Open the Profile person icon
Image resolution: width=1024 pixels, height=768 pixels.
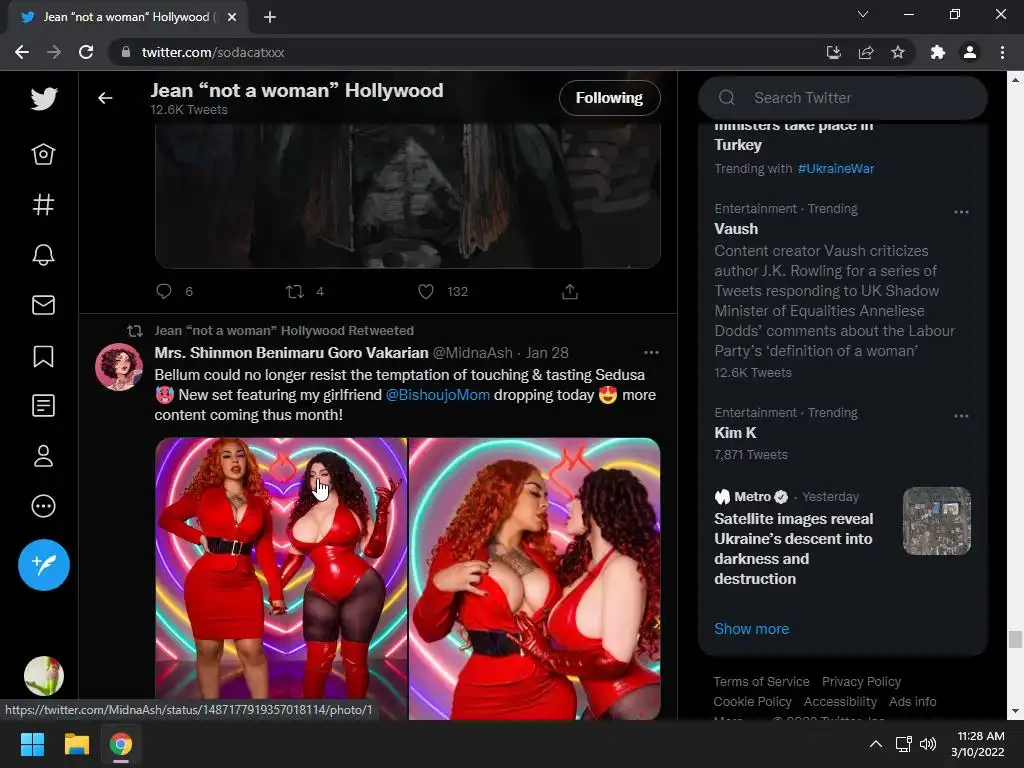44,456
